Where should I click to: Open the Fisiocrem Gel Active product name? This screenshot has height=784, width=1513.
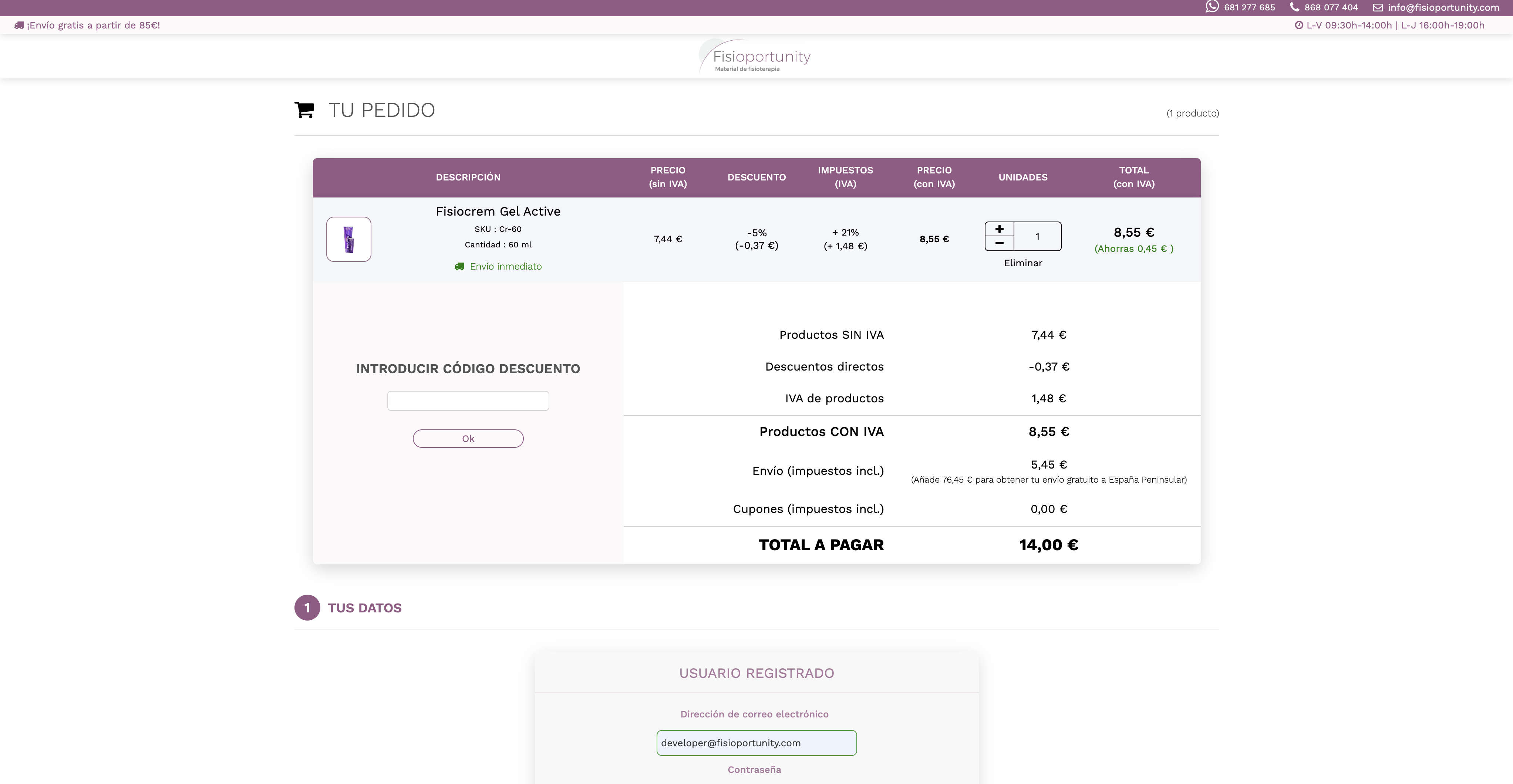(x=498, y=212)
